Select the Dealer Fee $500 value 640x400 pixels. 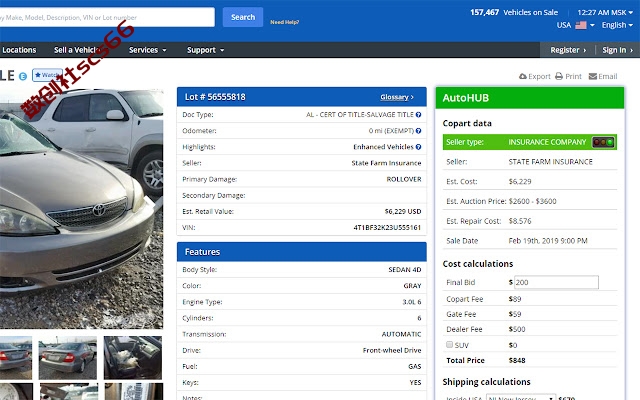[517, 329]
